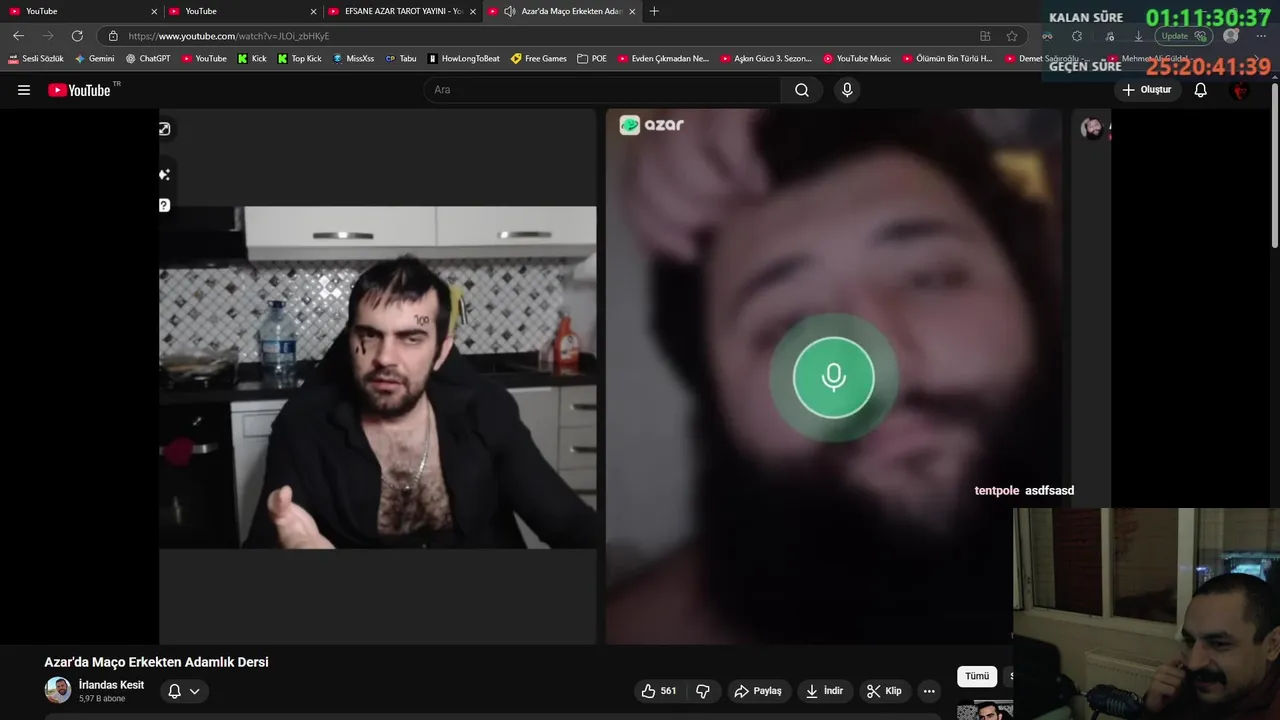Image resolution: width=1280 pixels, height=720 pixels.
Task: Open Sesli Sözlük bookmark
Action: [x=36, y=59]
